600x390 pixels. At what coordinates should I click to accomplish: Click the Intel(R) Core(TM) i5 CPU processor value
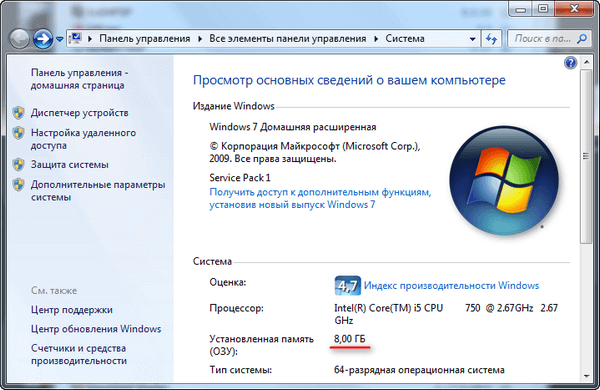tap(446, 314)
